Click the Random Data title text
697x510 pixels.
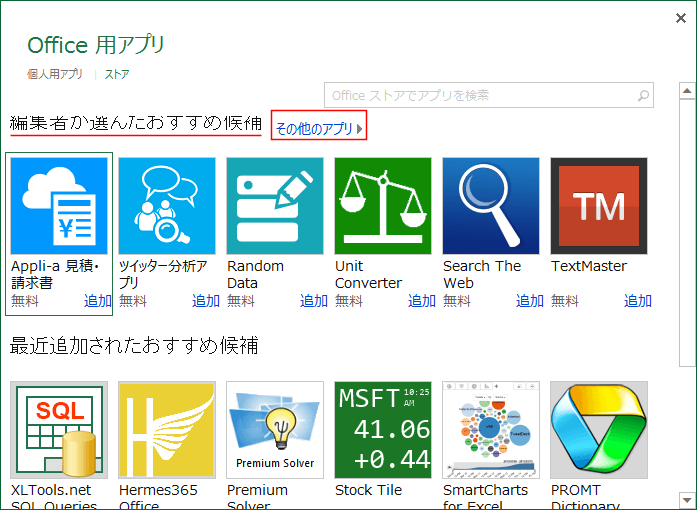pyautogui.click(x=256, y=274)
